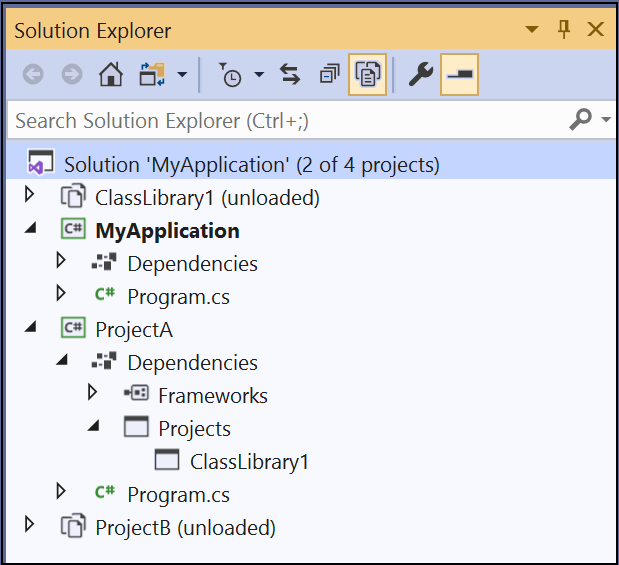Viewport: 619px width, 565px height.
Task: Select ClassLibrary1 (unloaded) project
Action: tap(207, 198)
